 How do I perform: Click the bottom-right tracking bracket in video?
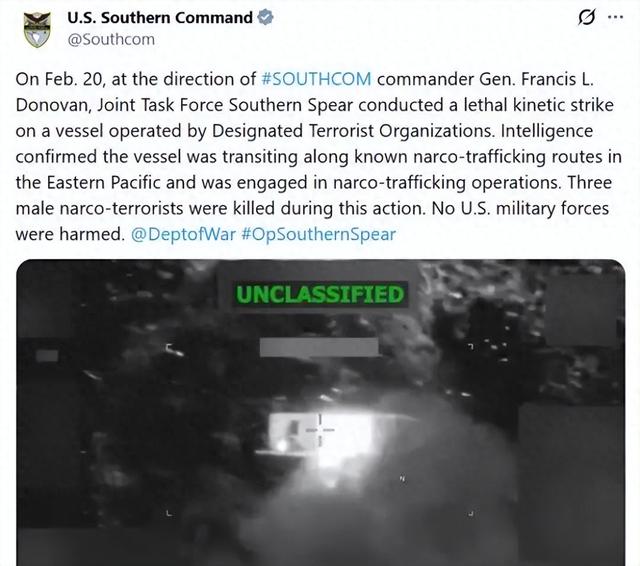pyautogui.click(x=471, y=513)
